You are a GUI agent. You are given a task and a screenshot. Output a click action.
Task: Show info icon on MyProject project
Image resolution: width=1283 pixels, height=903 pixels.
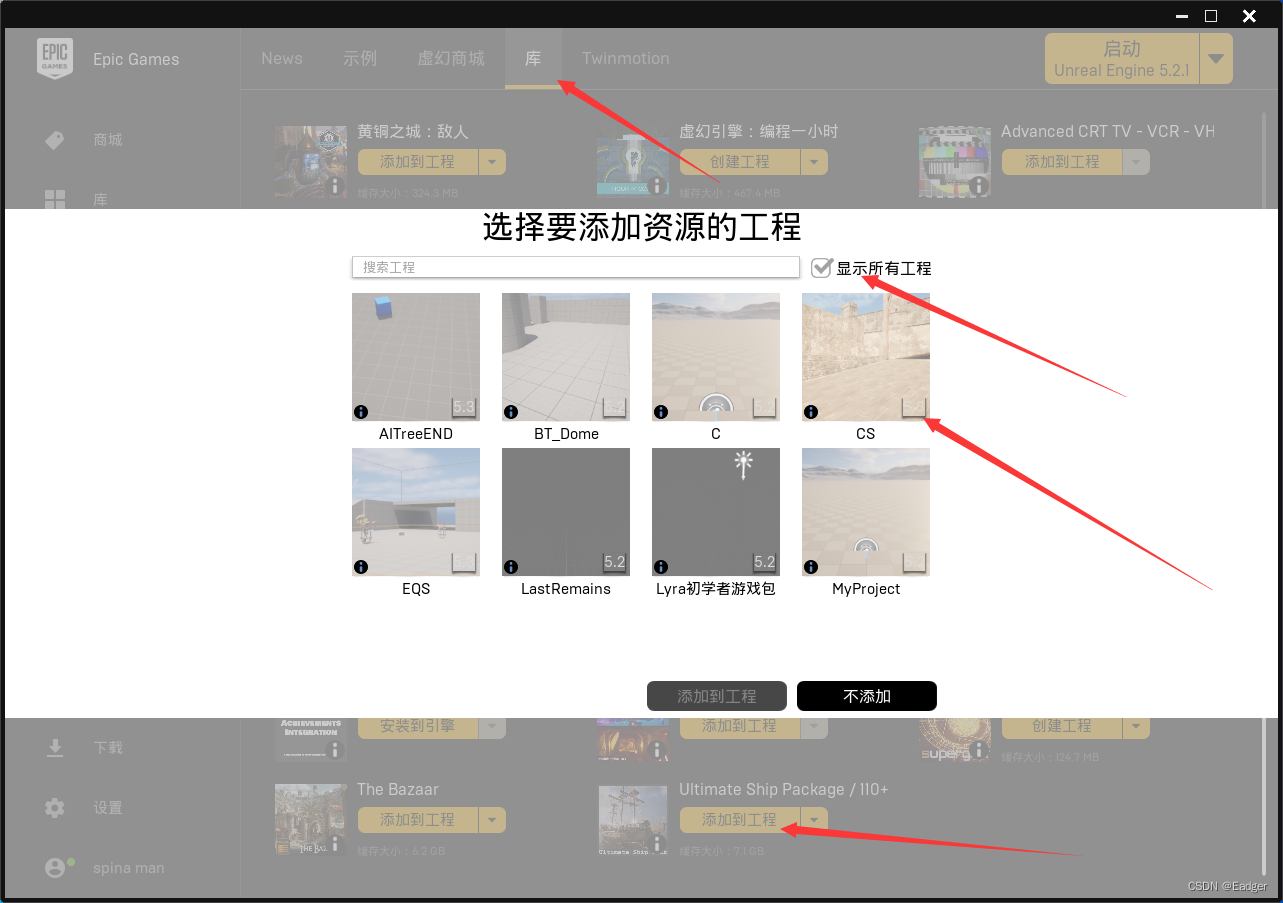(x=811, y=567)
